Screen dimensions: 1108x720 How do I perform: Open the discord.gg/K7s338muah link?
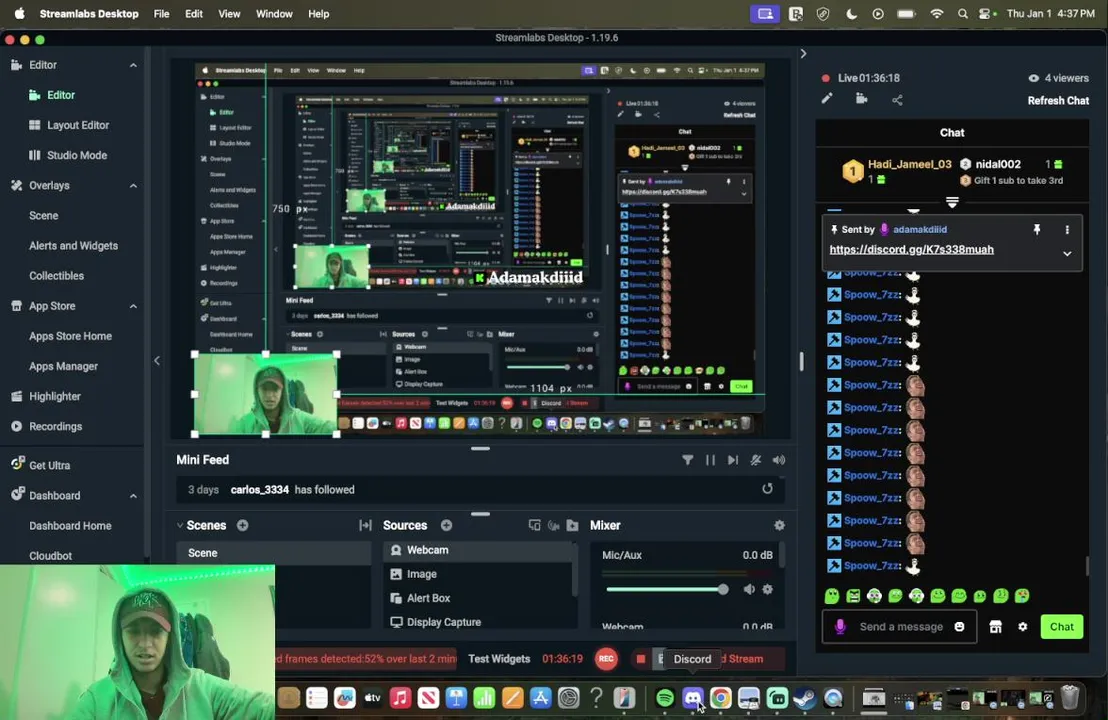click(x=912, y=249)
